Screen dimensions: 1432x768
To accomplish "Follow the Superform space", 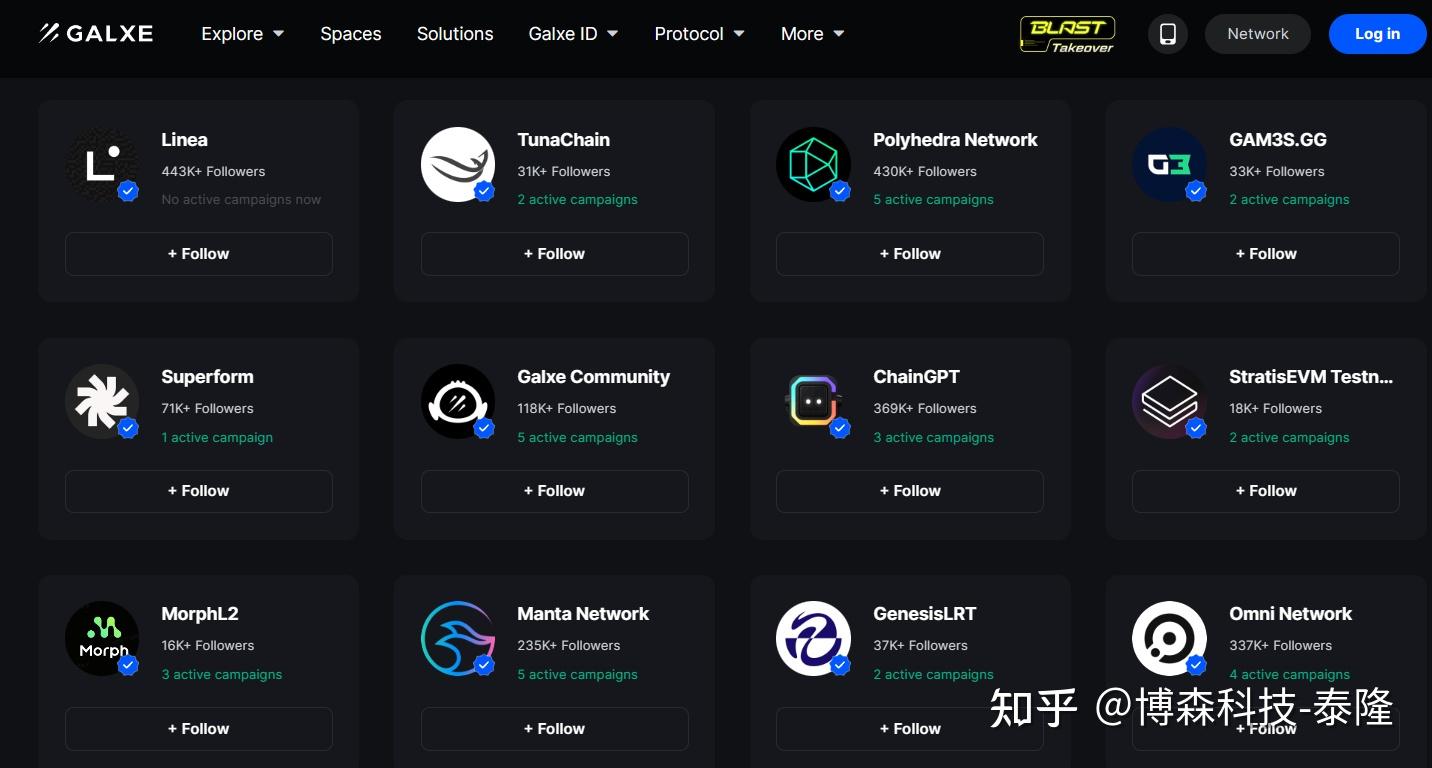I will (x=199, y=491).
